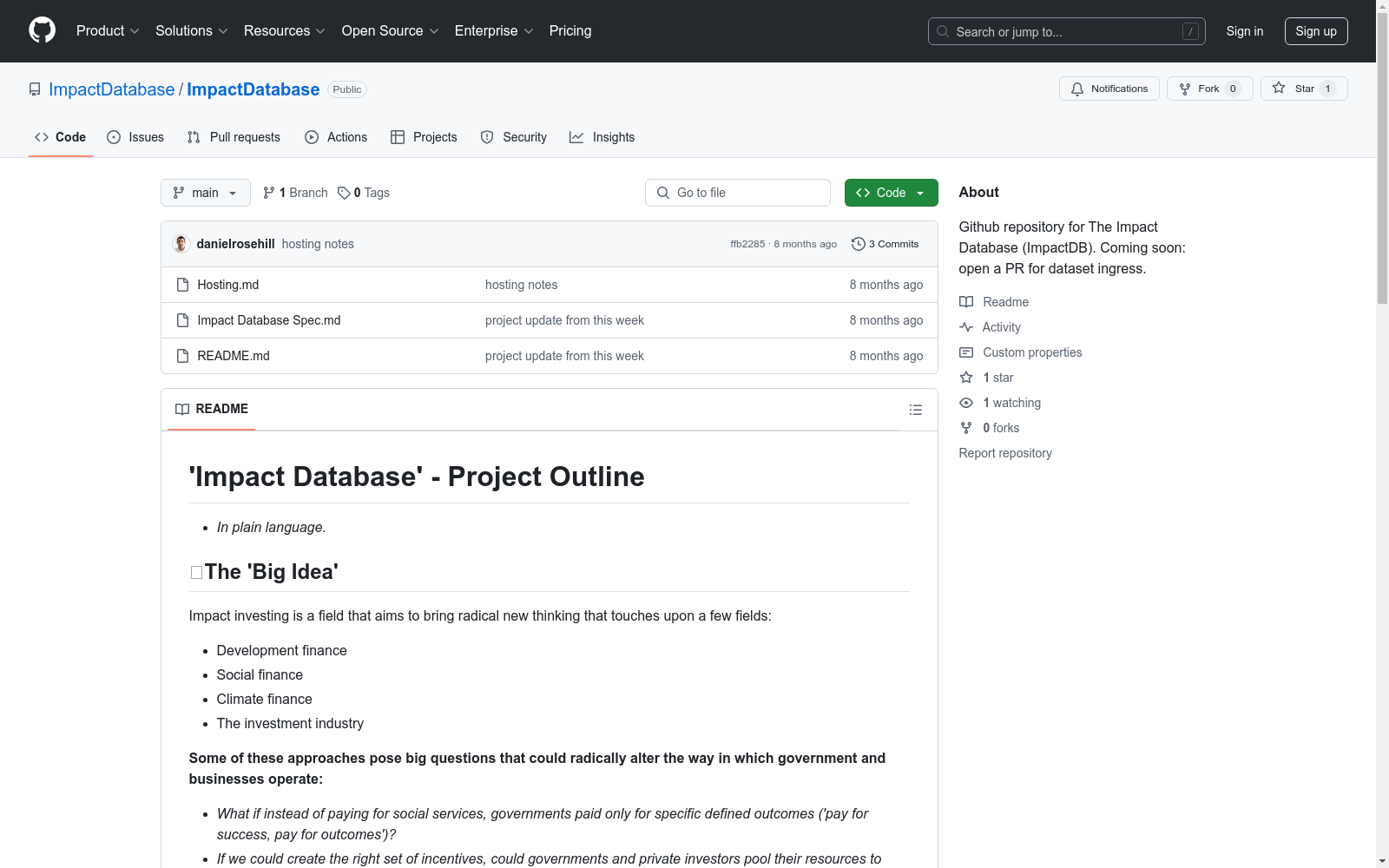
Task: Click the branch icon beside 1 Branch
Action: 269,193
